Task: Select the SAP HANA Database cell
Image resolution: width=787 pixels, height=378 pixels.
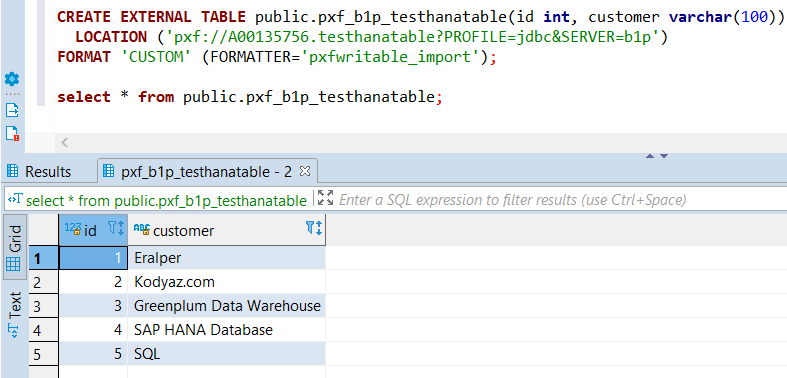Action: click(226, 330)
